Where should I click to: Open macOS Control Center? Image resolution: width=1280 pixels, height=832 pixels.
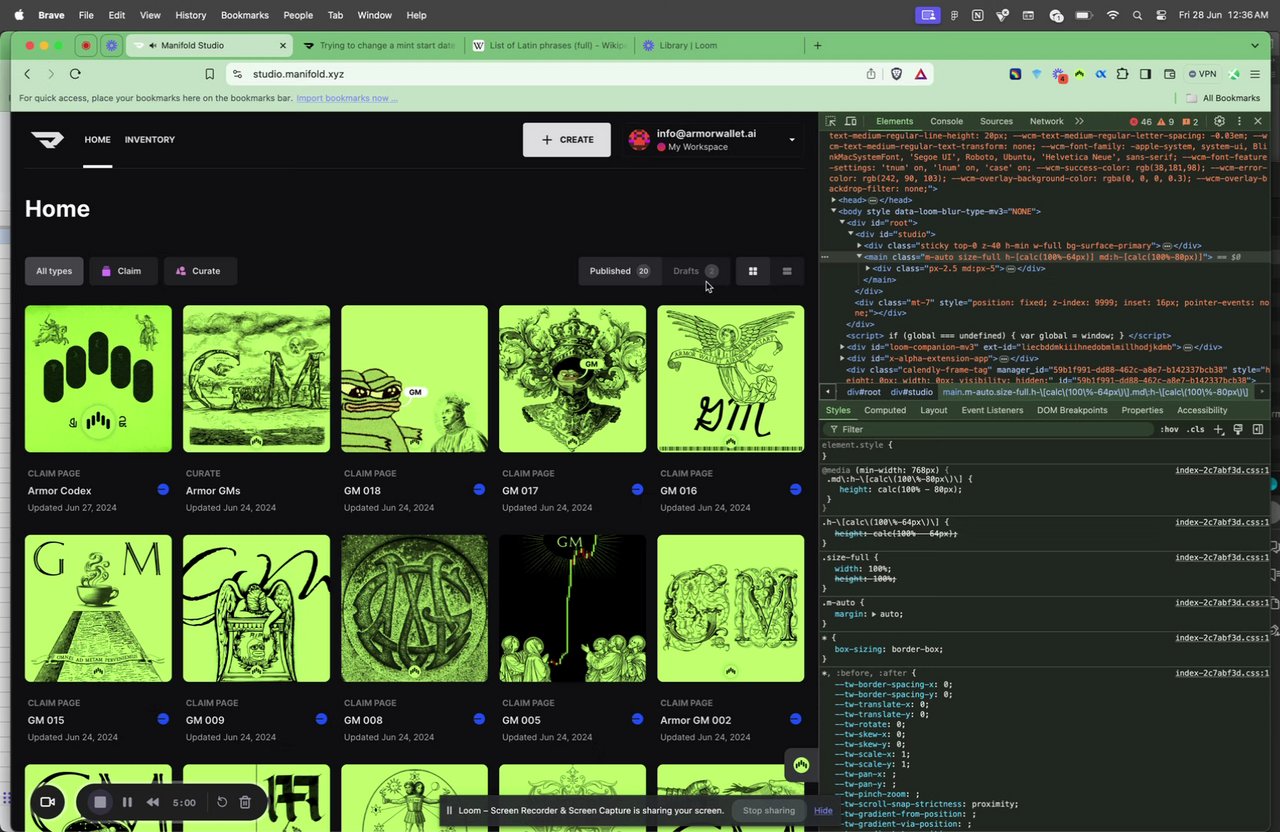(1160, 15)
